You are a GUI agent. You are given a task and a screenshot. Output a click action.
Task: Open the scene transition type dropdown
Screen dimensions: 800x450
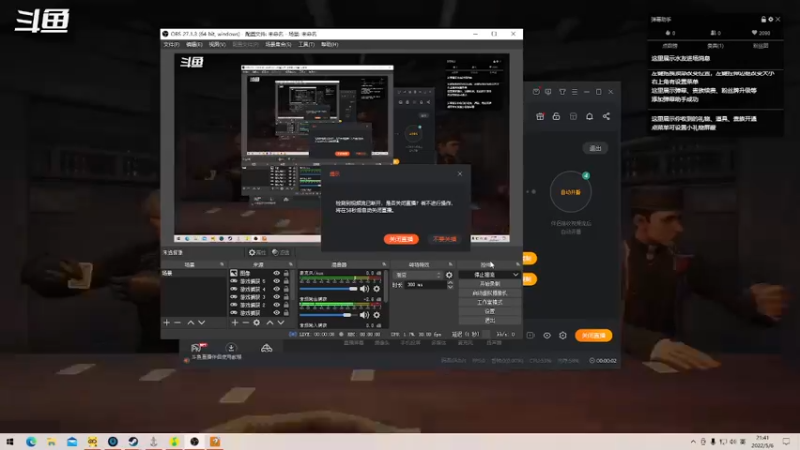tap(417, 275)
